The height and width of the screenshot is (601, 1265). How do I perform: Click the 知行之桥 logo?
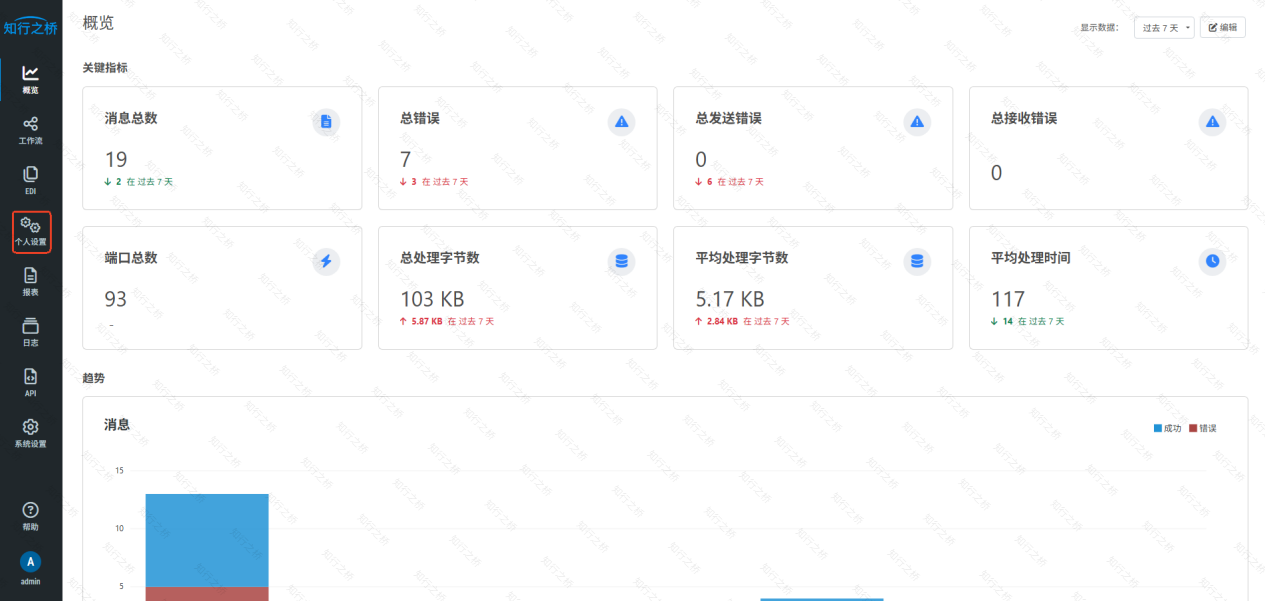(x=31, y=28)
